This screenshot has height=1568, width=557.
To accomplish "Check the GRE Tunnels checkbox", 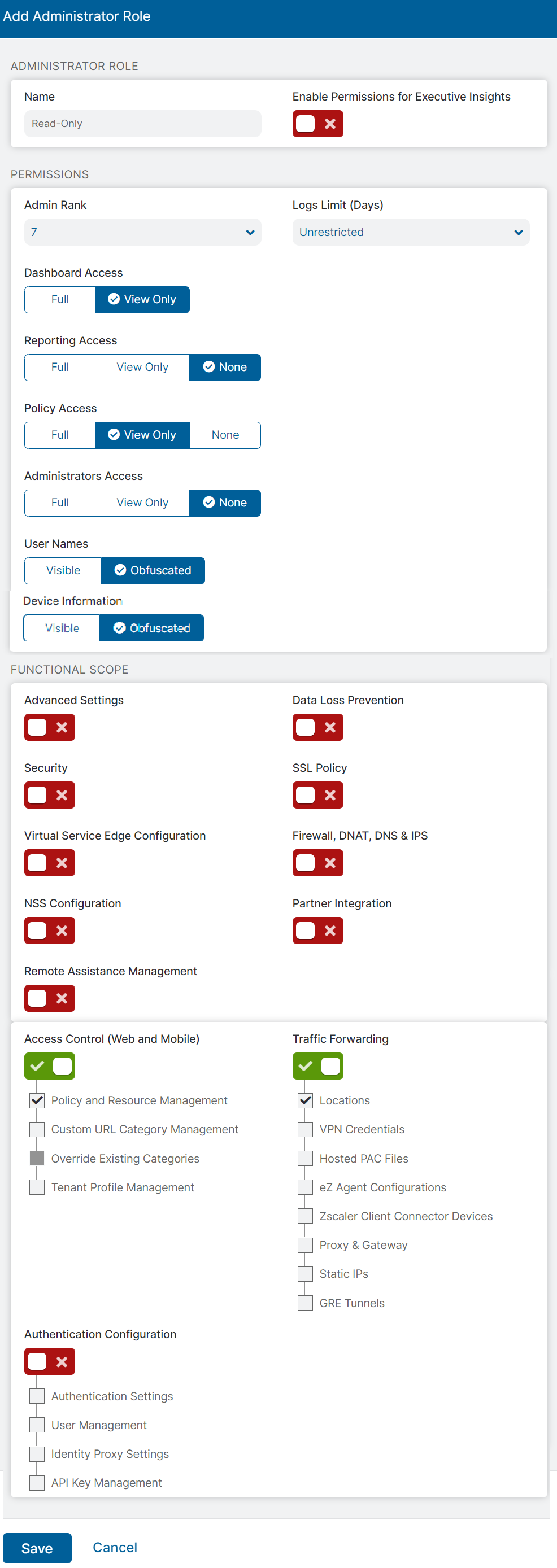I will [305, 1303].
